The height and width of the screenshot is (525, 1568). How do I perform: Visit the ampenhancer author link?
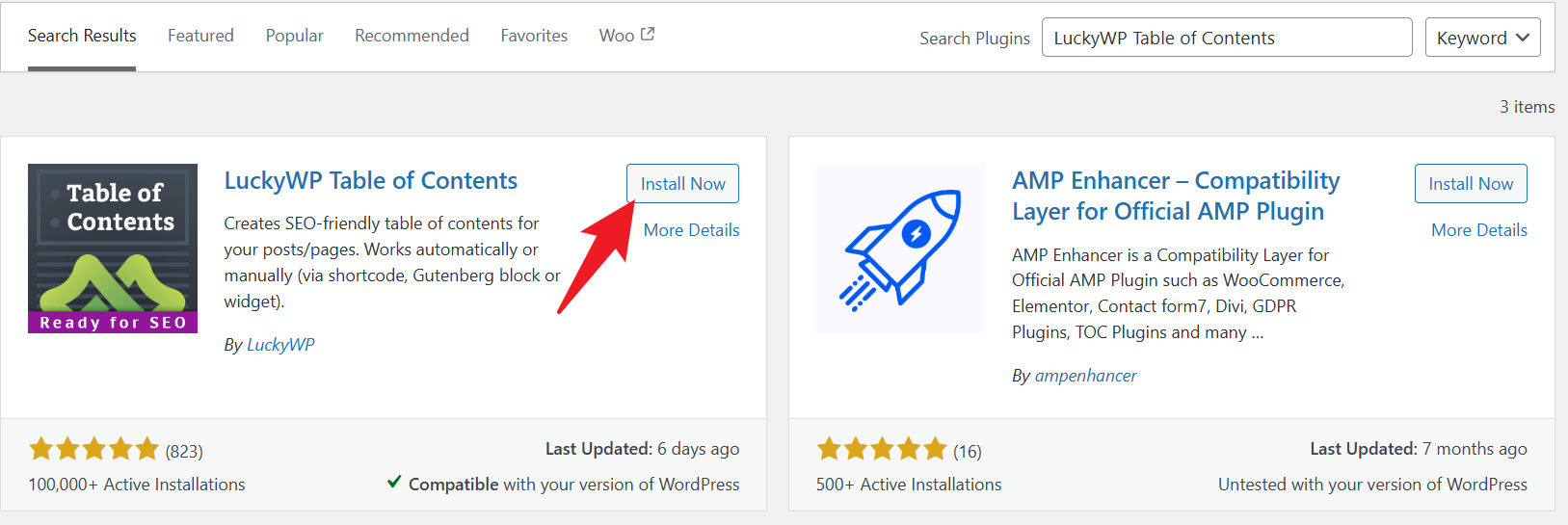[x=1085, y=376]
